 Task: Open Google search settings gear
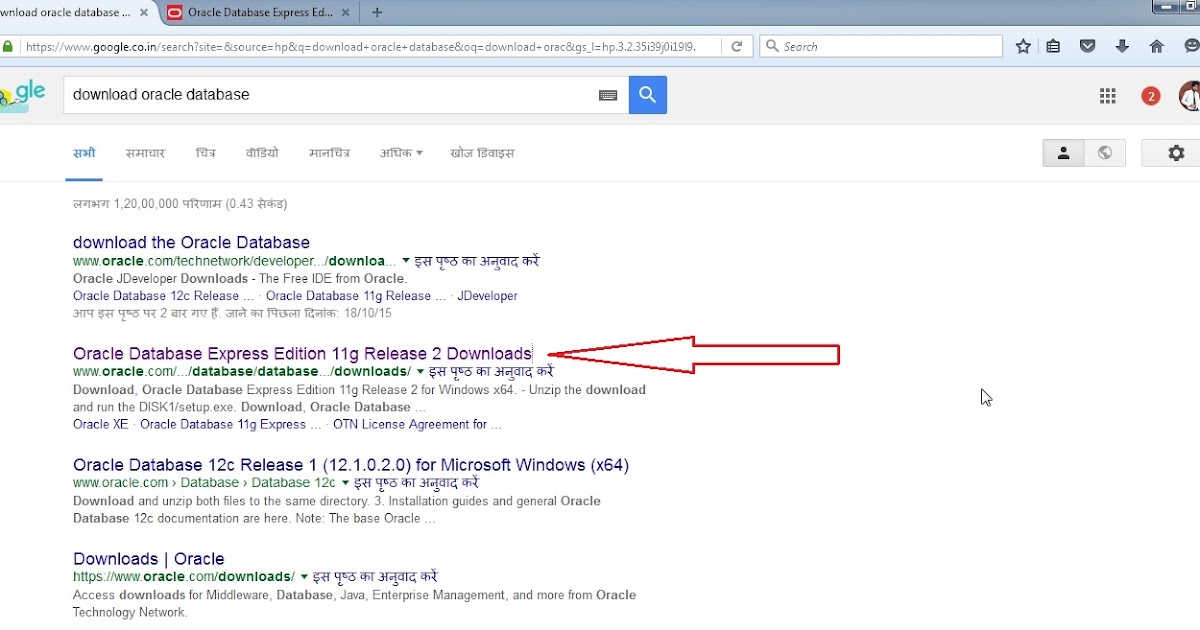click(x=1176, y=153)
